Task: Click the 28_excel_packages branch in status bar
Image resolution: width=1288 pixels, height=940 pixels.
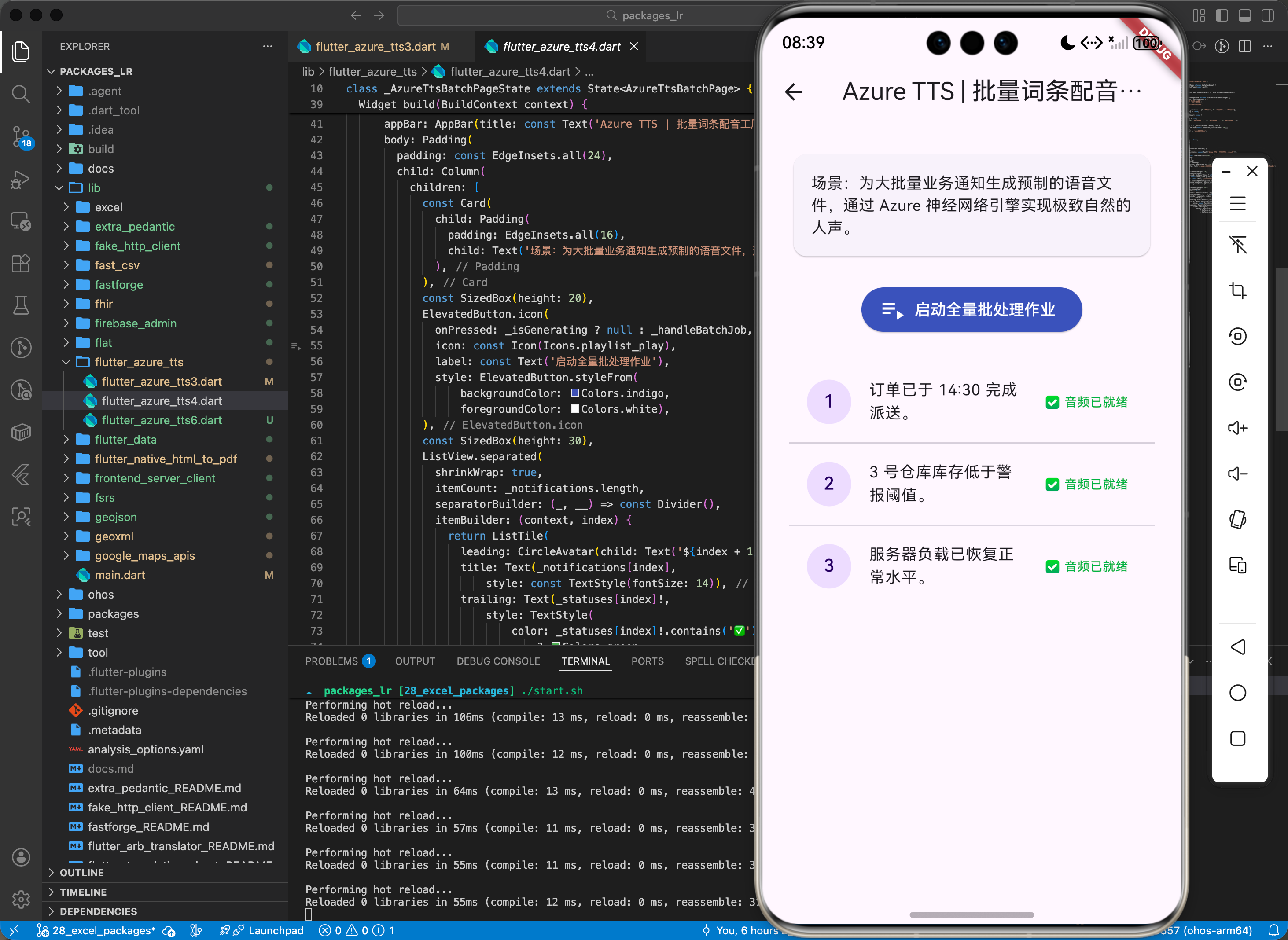Action: tap(97, 930)
